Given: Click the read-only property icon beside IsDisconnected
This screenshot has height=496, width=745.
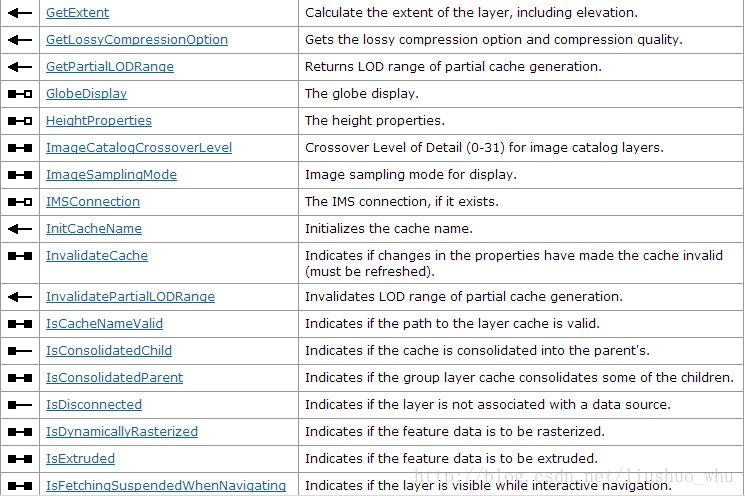Looking at the screenshot, I should pyautogui.click(x=20, y=405).
